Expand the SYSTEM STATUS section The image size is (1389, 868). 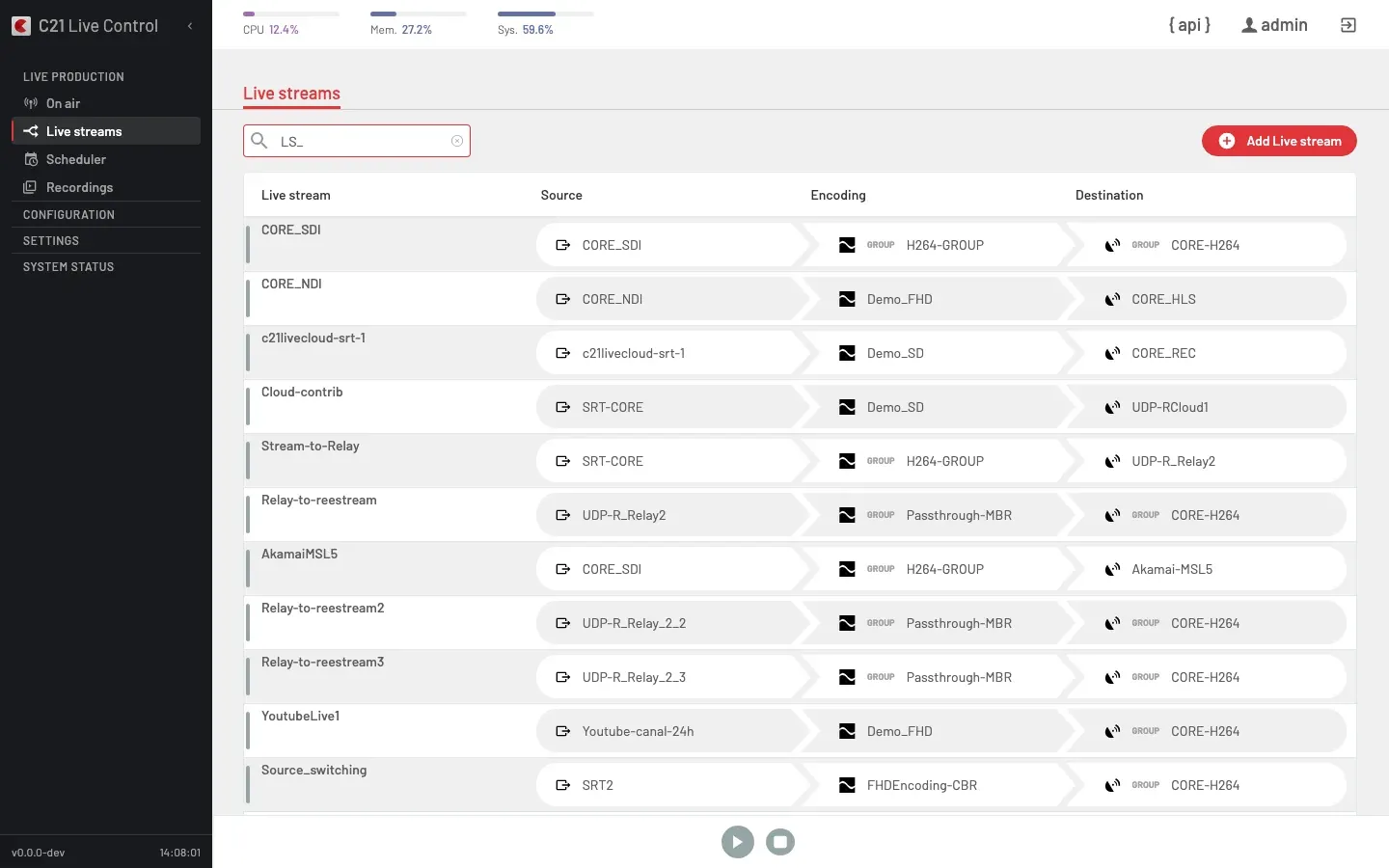(x=68, y=267)
